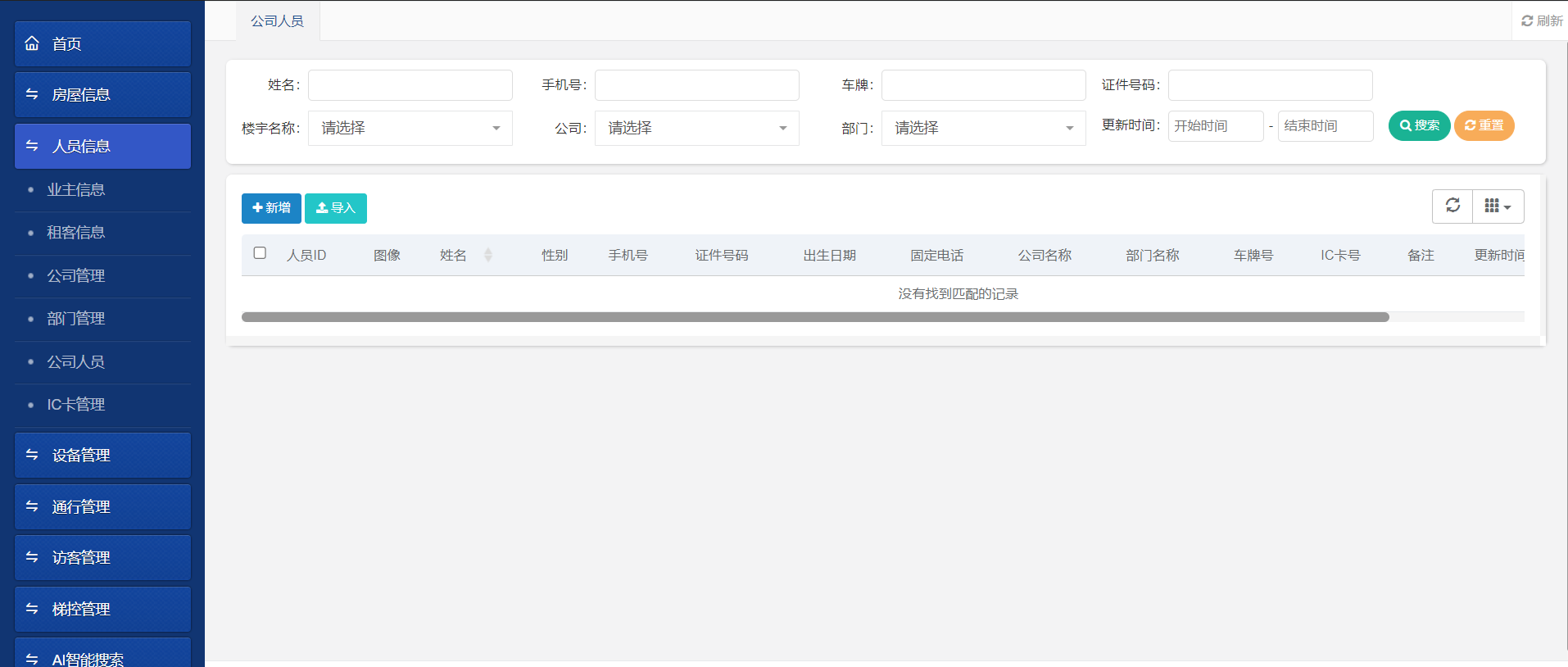This screenshot has width=1568, height=667.
Task: Collapse the 人员信息 menu
Action: click(x=102, y=146)
